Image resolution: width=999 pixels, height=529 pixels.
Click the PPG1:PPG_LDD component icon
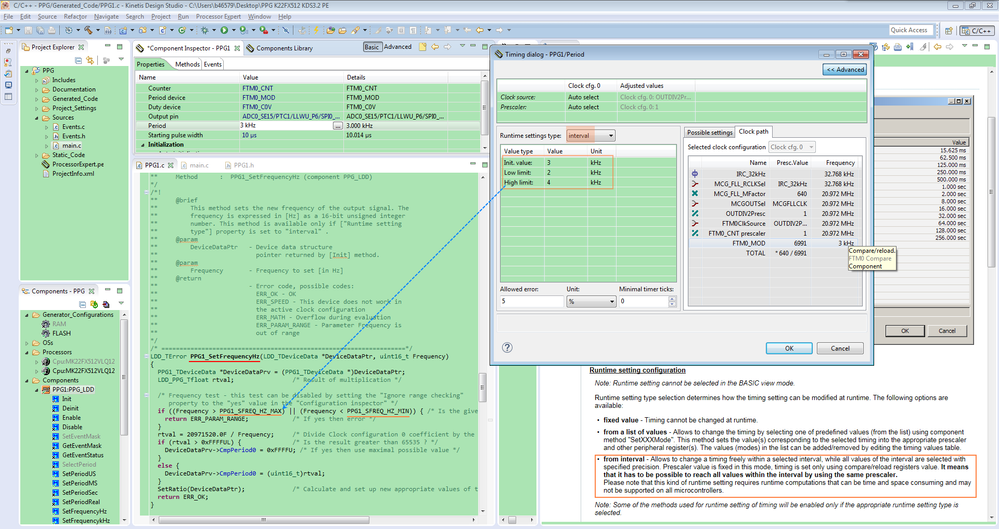click(x=46, y=389)
